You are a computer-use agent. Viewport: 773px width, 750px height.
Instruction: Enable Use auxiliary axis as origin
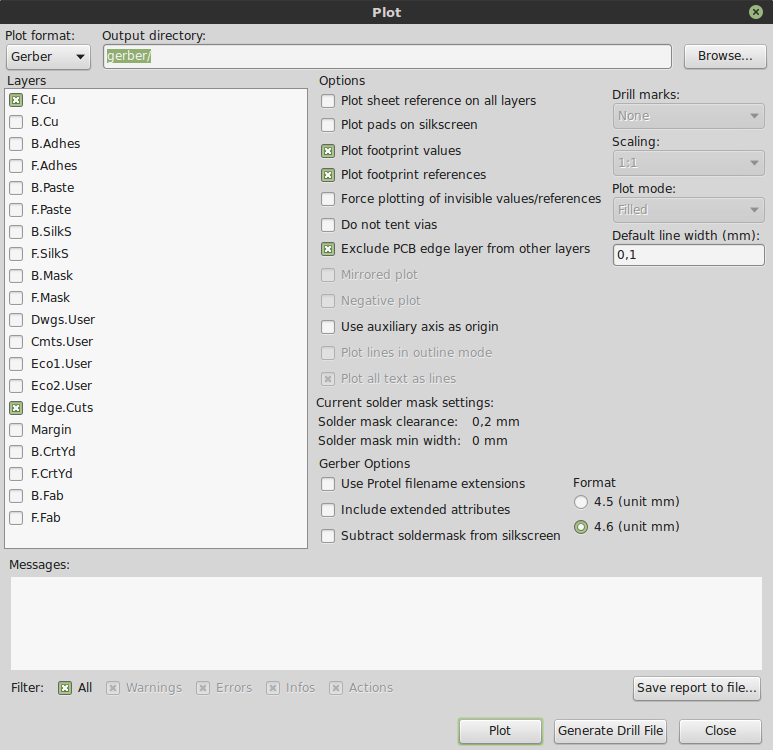[x=328, y=327]
